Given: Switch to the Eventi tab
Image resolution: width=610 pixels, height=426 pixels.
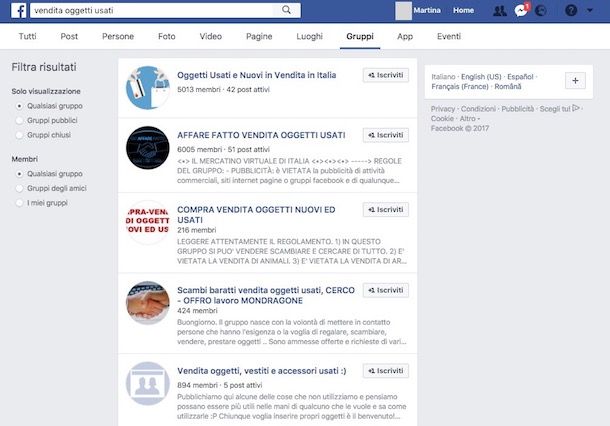Looking at the screenshot, I should [449, 36].
